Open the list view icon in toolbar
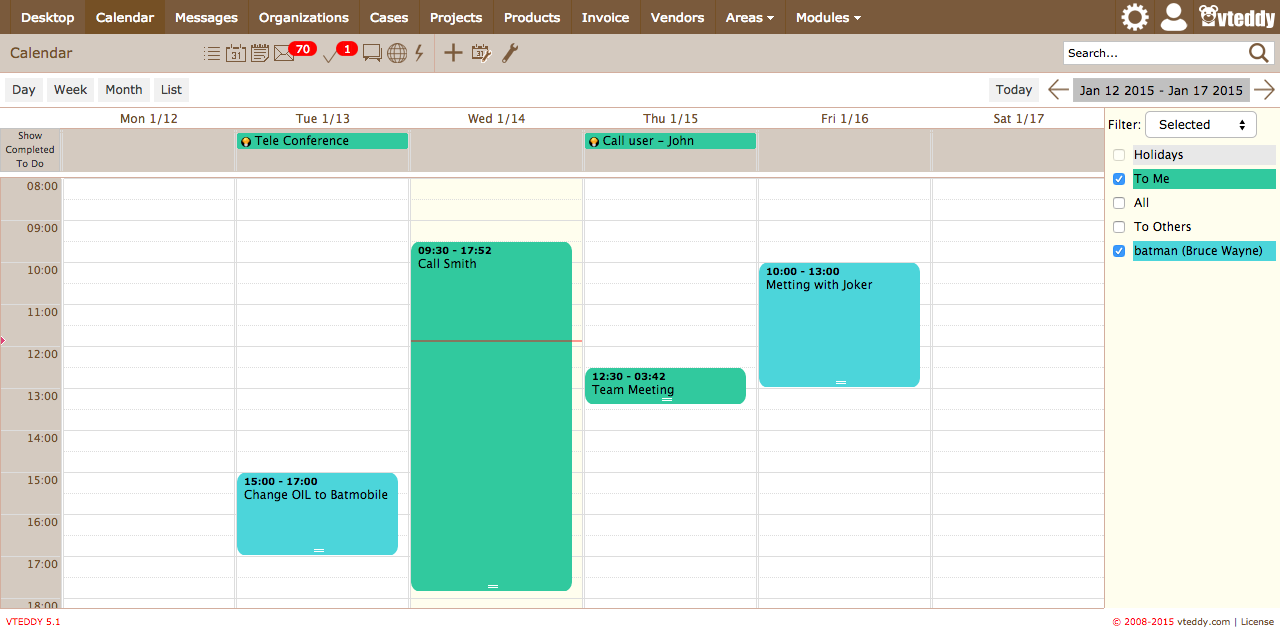 pyautogui.click(x=212, y=54)
